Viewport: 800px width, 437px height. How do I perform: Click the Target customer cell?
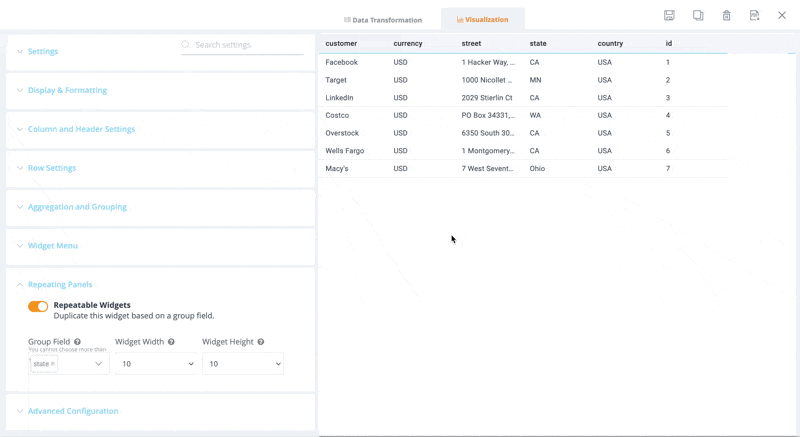(x=336, y=80)
